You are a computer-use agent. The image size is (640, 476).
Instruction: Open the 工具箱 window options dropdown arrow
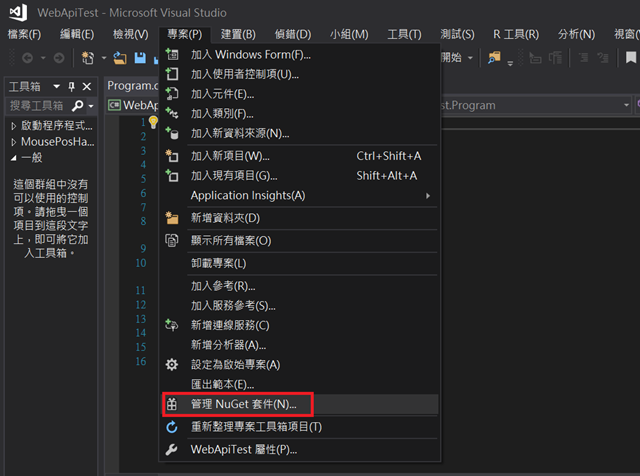[56, 87]
